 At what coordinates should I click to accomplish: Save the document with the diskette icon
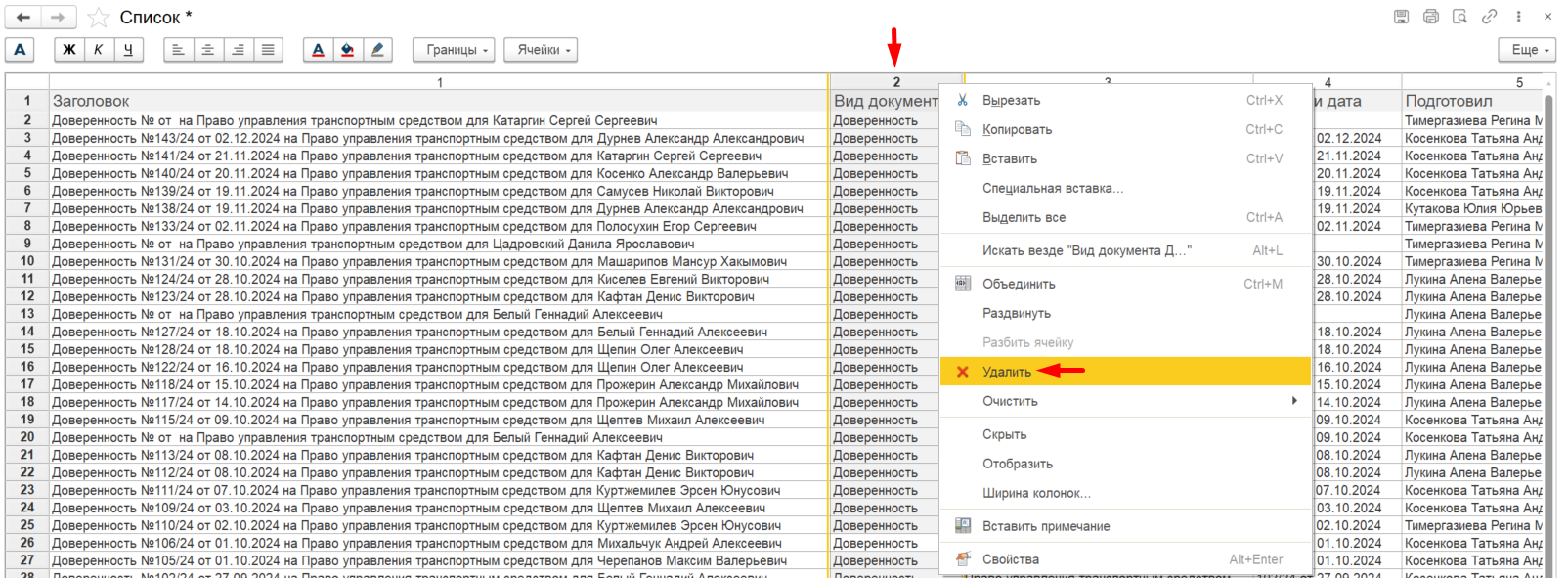pos(1401,17)
